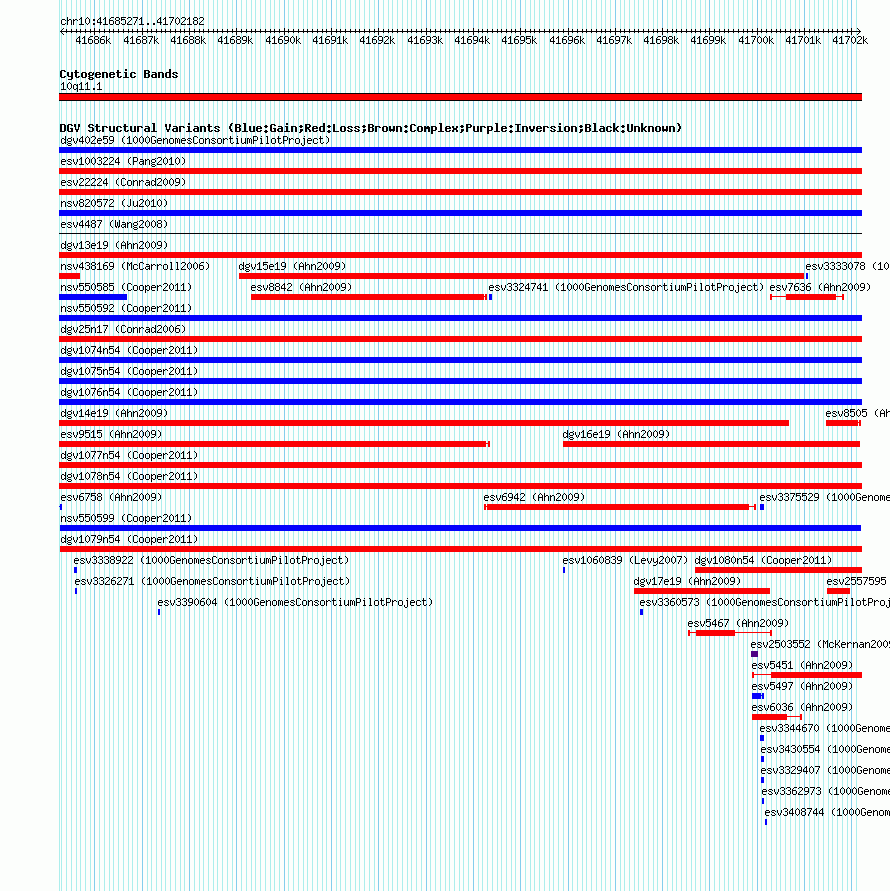Select dgv16e19 (Ahn2009) label
The width and height of the screenshot is (890, 891).
coord(616,435)
